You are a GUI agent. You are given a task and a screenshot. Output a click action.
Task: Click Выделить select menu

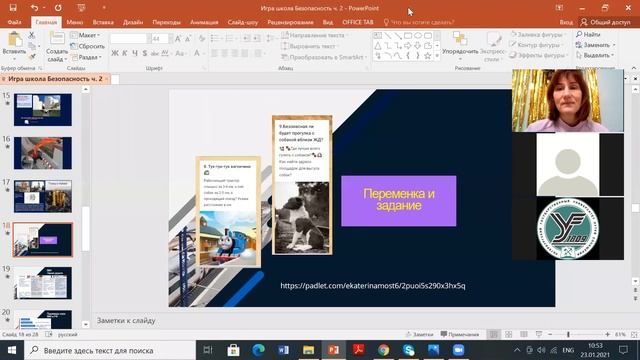595,55
